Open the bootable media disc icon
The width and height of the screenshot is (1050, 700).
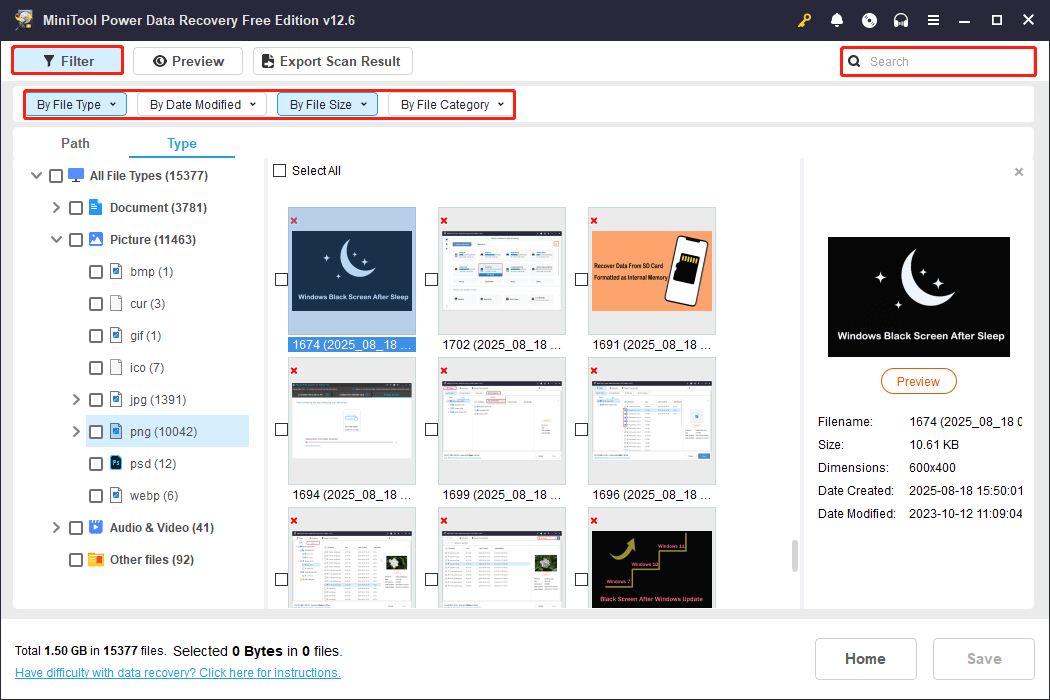869,20
